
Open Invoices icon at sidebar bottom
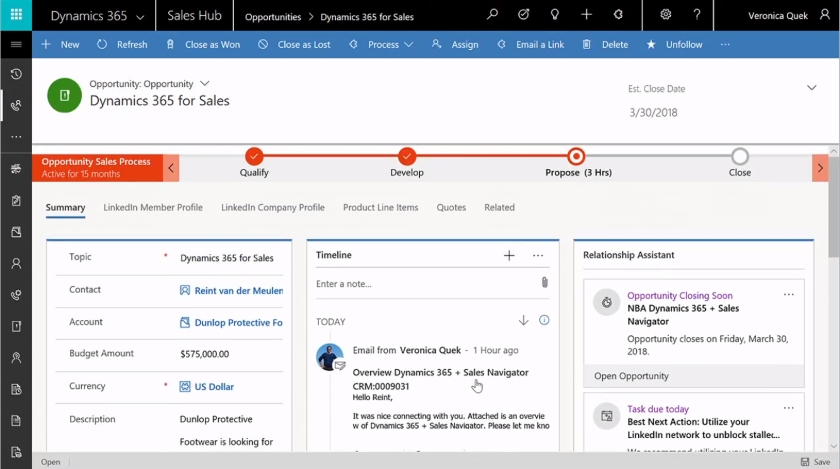point(16,452)
